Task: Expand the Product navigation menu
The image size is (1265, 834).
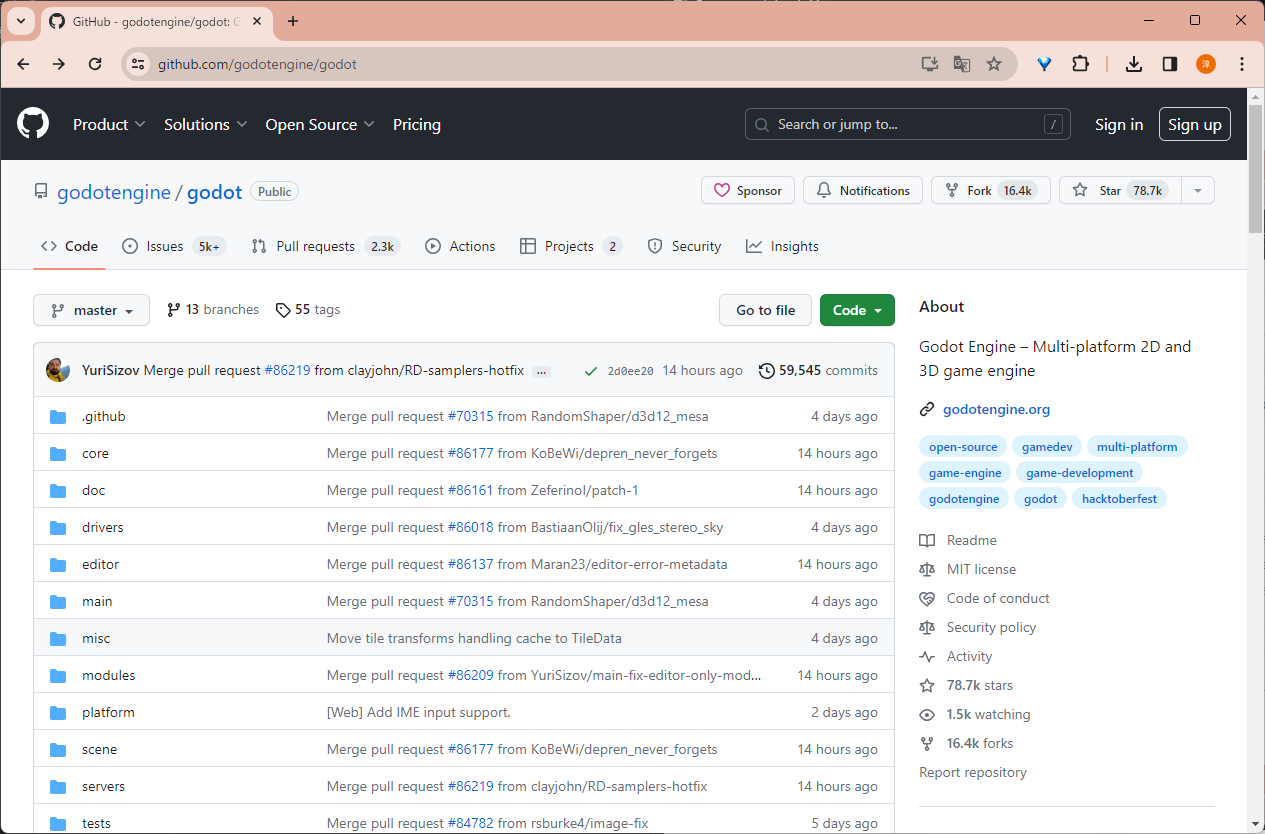Action: tap(109, 124)
